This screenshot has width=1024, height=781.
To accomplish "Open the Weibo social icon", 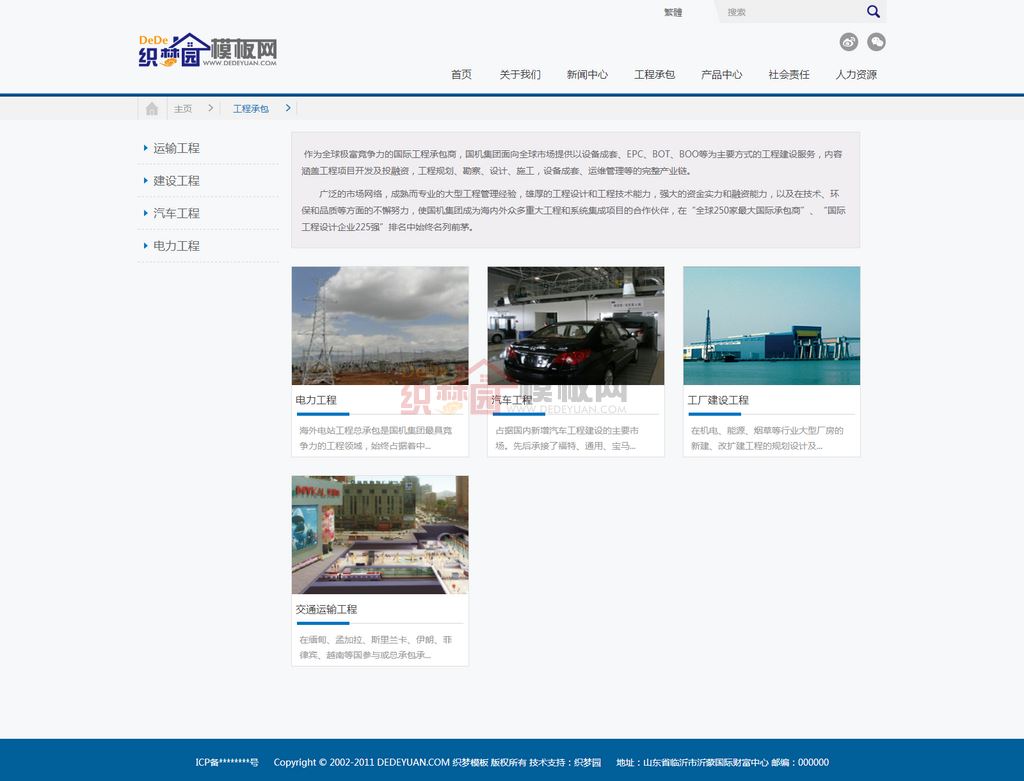I will tap(849, 42).
